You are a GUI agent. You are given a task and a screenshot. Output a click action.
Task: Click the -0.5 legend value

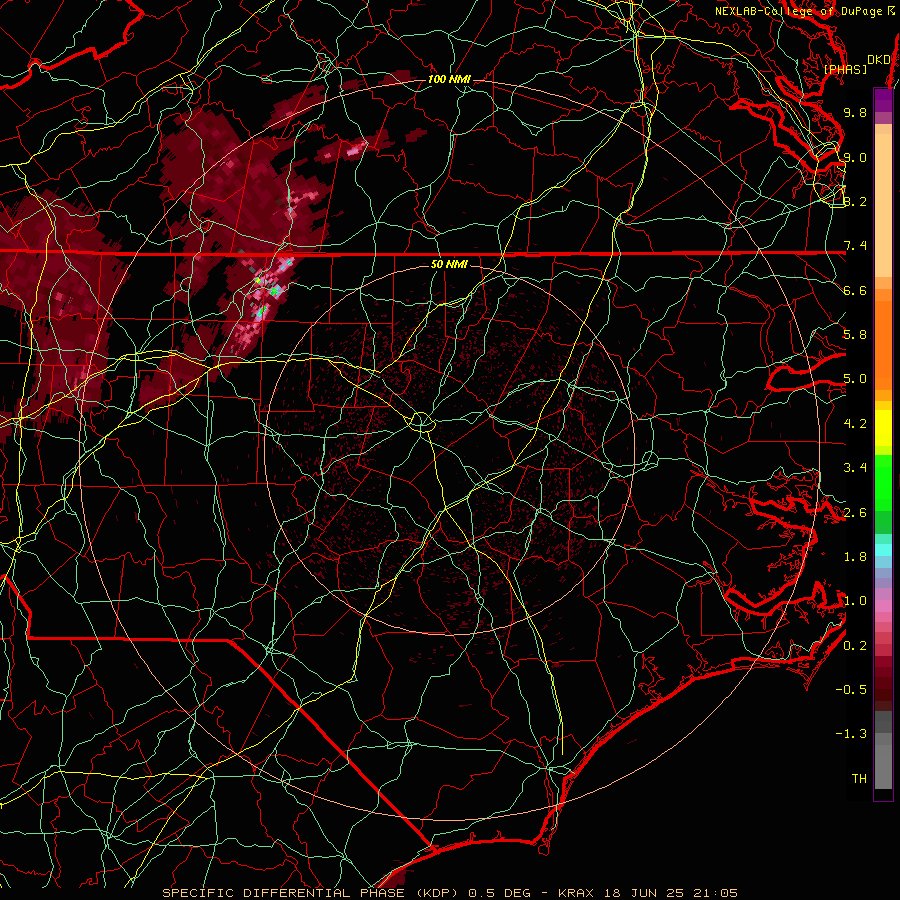851,690
